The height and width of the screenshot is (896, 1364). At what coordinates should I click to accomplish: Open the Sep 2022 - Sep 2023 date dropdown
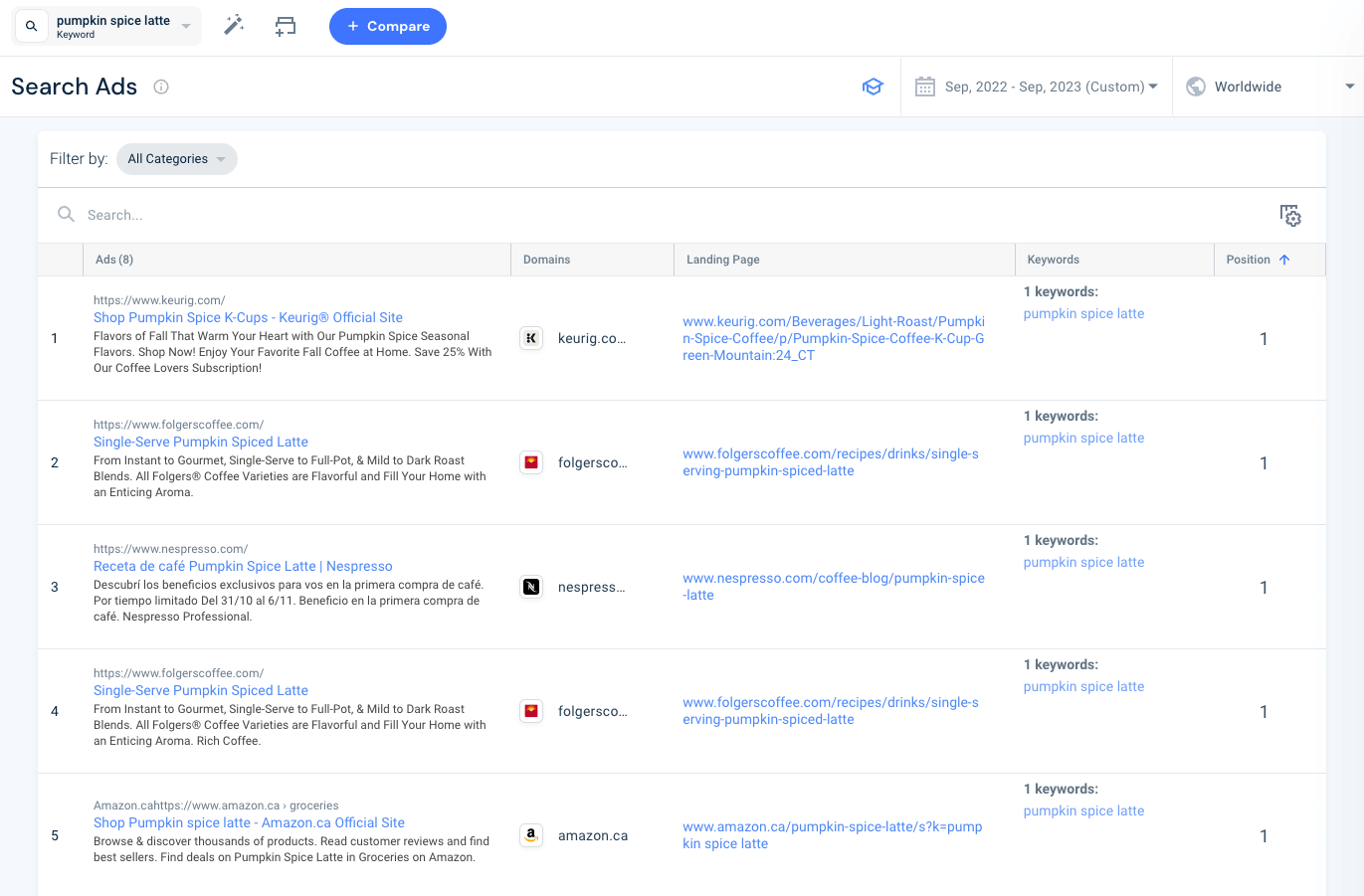click(x=1052, y=87)
